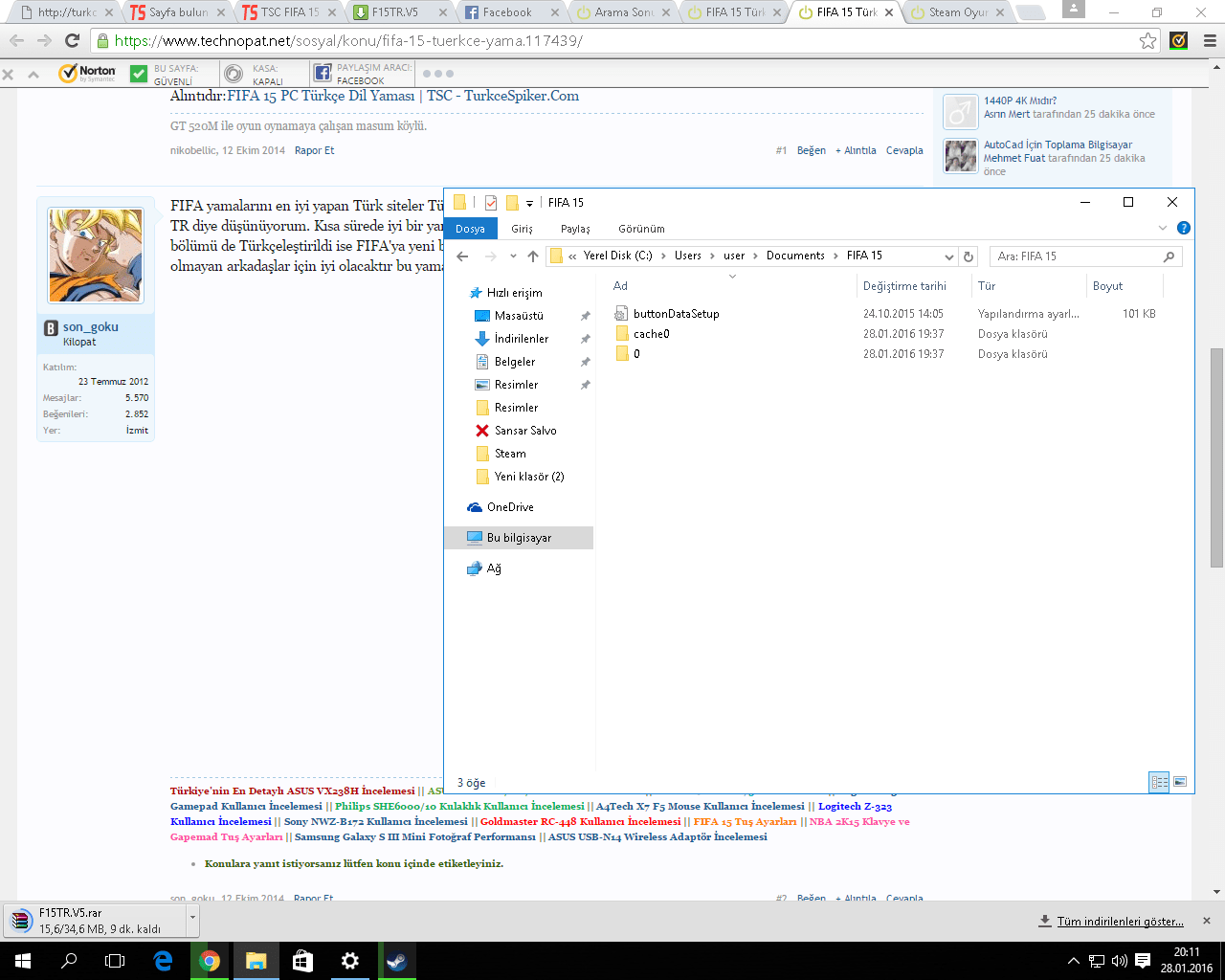Switch Explorer to details view
This screenshot has height=980, width=1225.
pyautogui.click(x=1159, y=782)
